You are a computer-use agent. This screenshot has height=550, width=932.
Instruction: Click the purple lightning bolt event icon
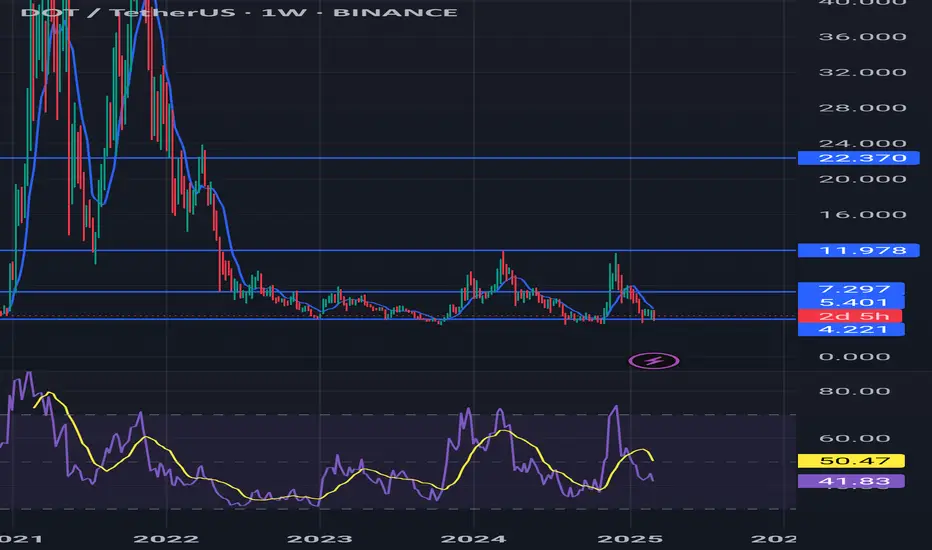pyautogui.click(x=654, y=361)
